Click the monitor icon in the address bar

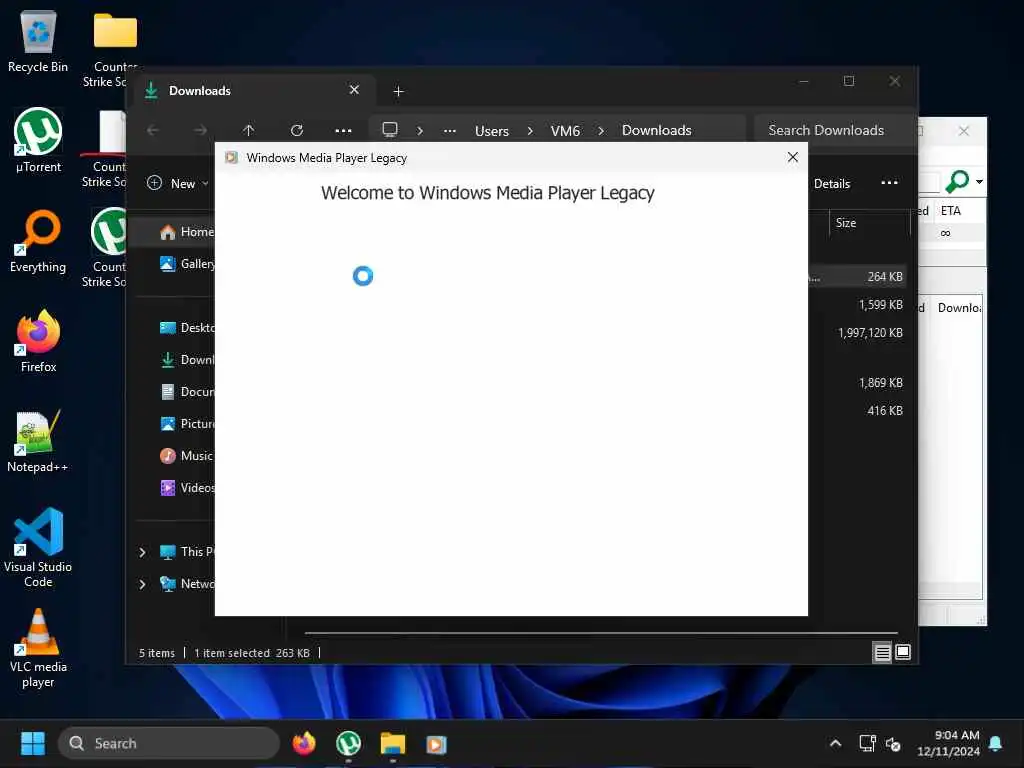tap(390, 129)
